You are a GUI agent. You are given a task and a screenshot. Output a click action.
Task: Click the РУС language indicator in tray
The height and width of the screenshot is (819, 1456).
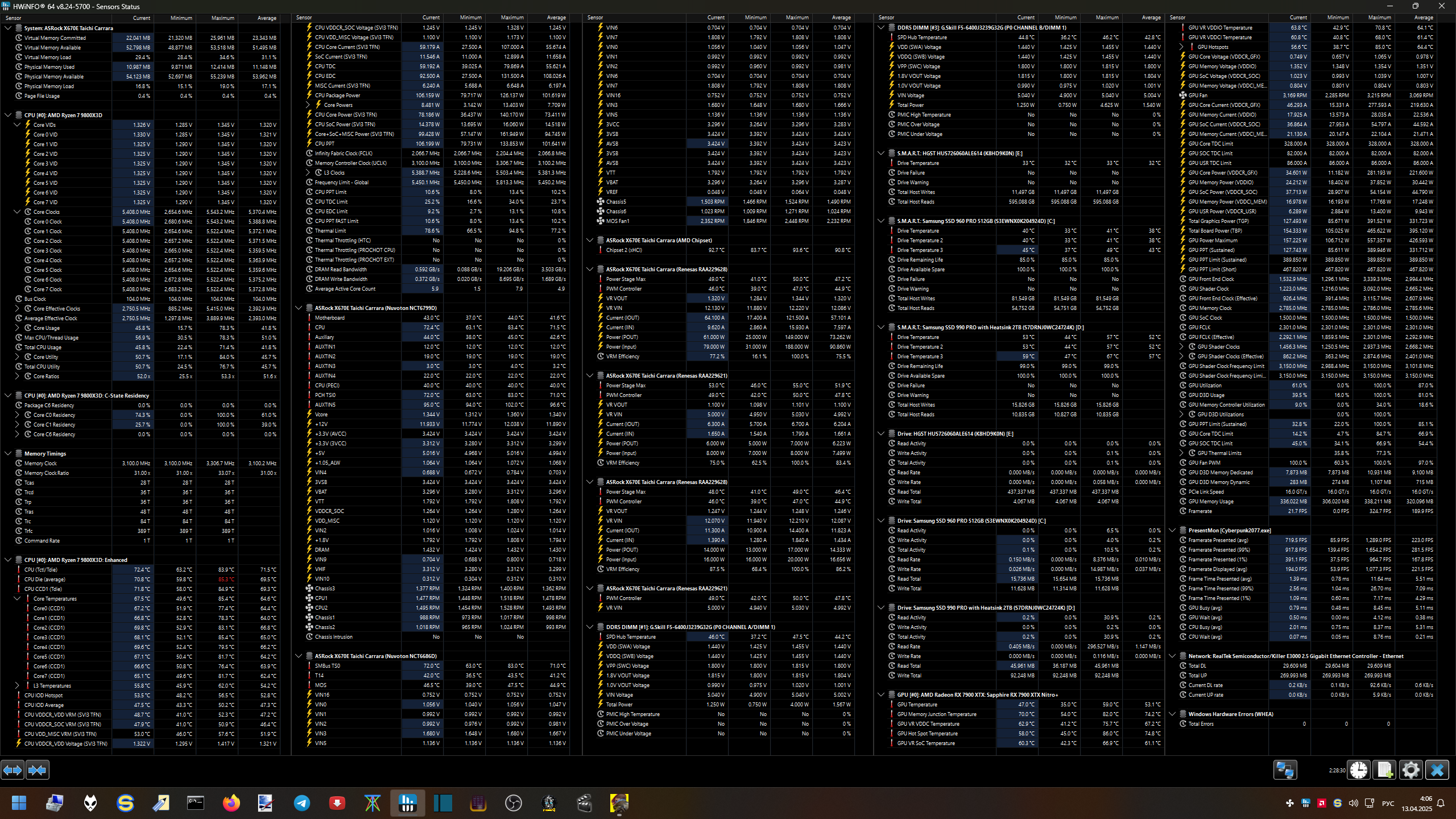(1388, 803)
